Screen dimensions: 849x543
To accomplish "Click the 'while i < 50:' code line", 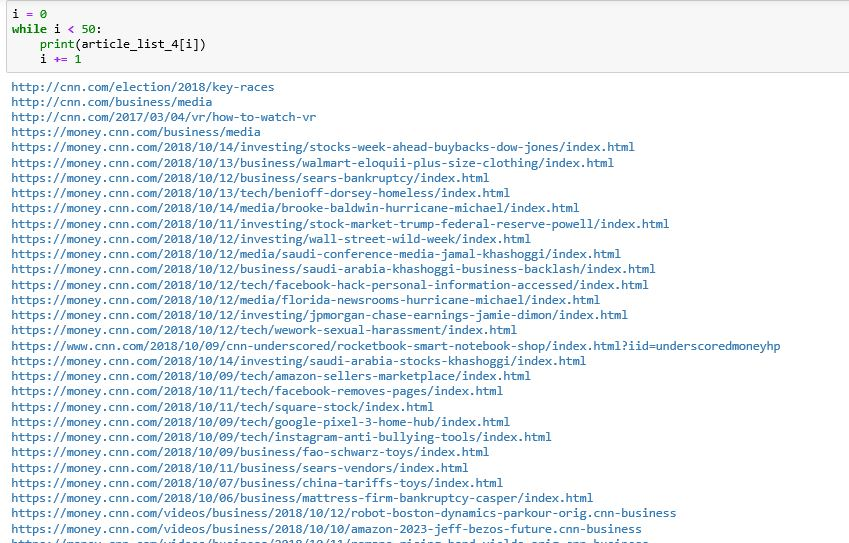I will 56,29.
